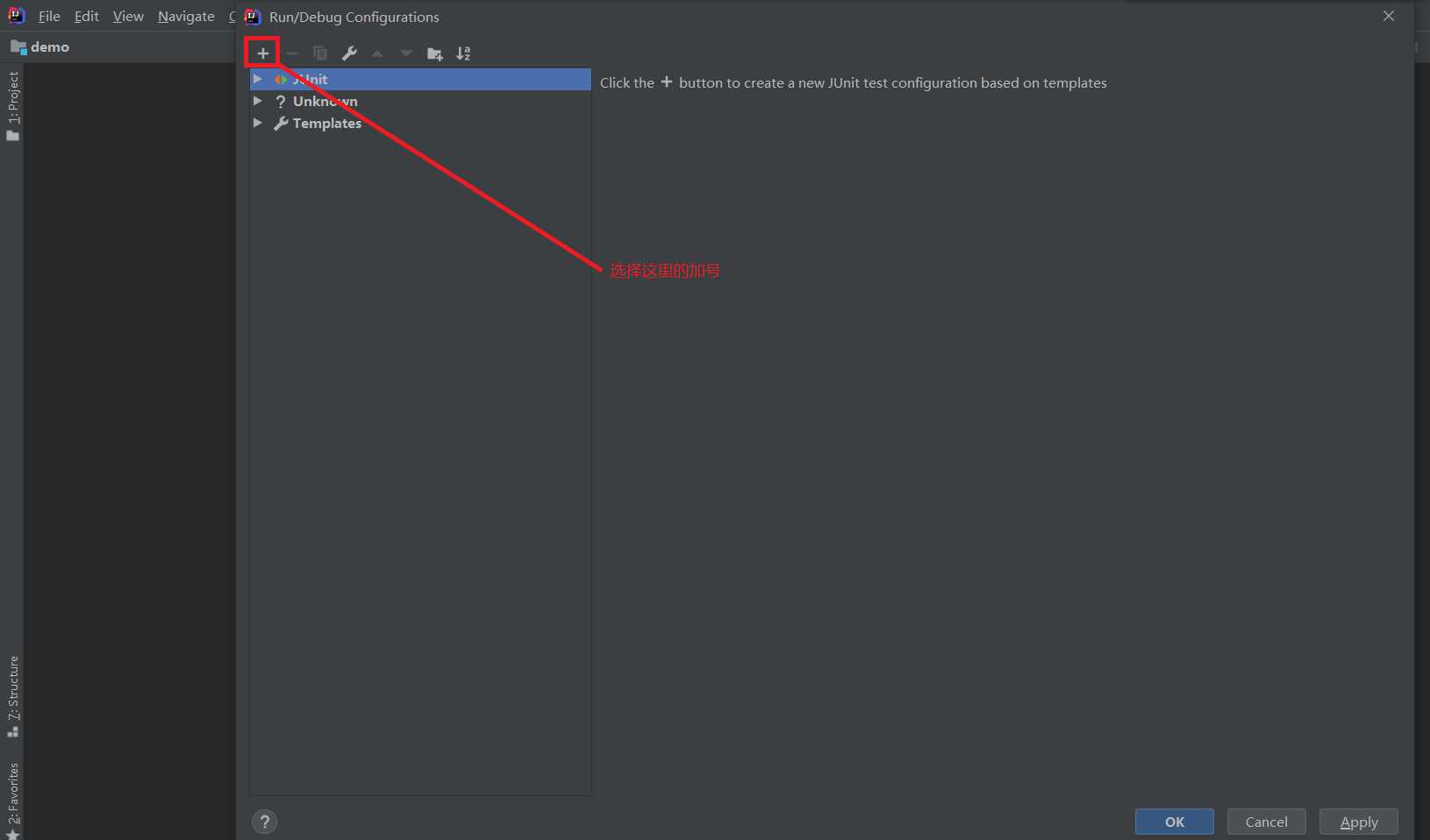
Task: Open edit templates wrench icon in toolbar
Action: (x=349, y=53)
